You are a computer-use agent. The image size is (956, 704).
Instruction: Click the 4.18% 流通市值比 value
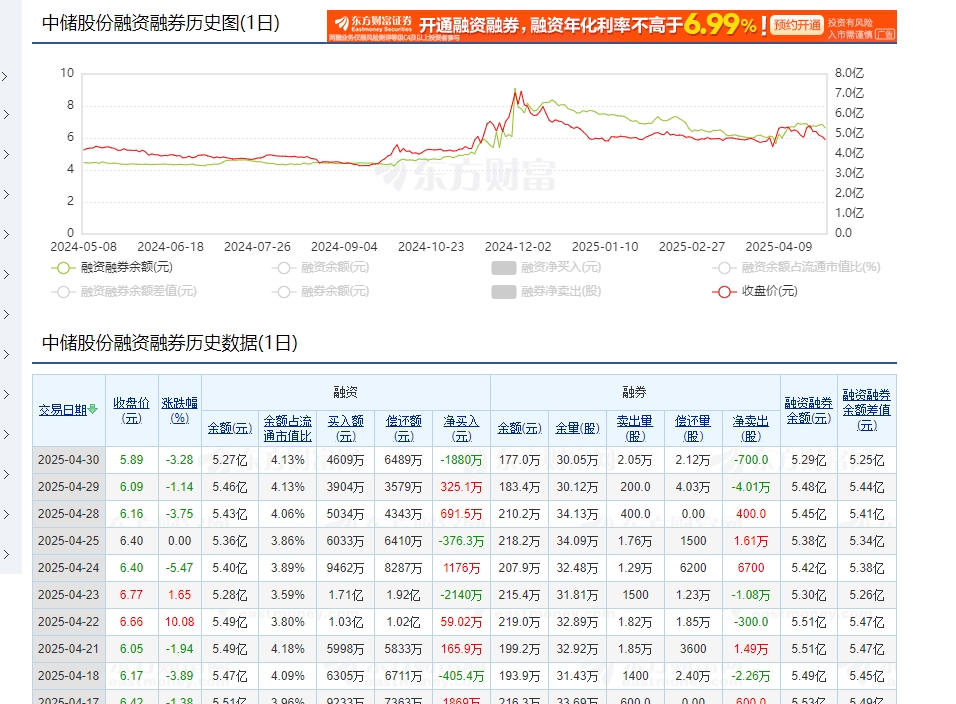click(x=287, y=649)
